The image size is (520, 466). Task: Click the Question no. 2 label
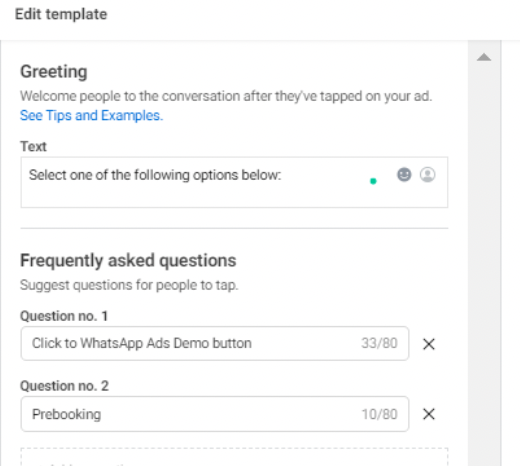pyautogui.click(x=64, y=386)
